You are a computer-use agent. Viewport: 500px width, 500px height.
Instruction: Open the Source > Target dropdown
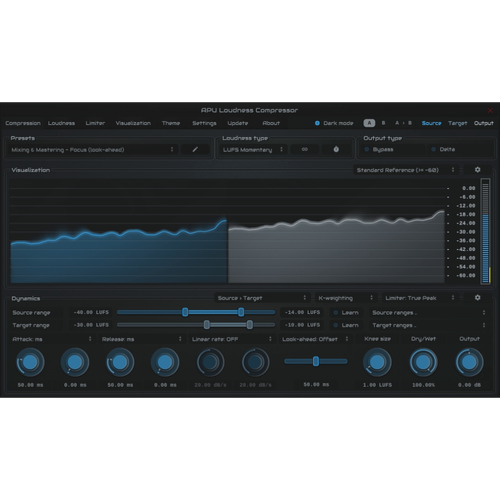click(x=262, y=298)
